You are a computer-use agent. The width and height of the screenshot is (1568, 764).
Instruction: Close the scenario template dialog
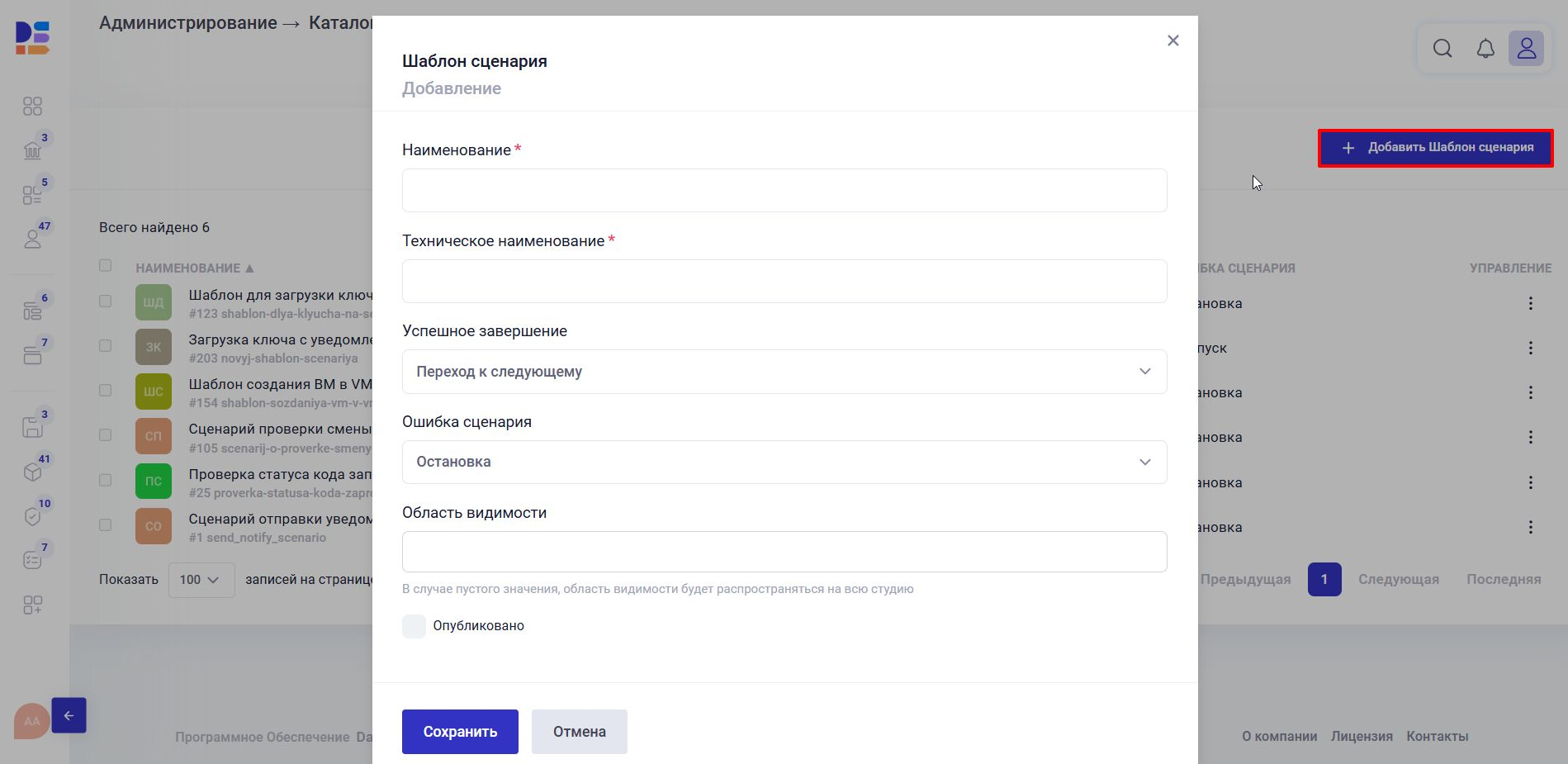click(x=1172, y=40)
